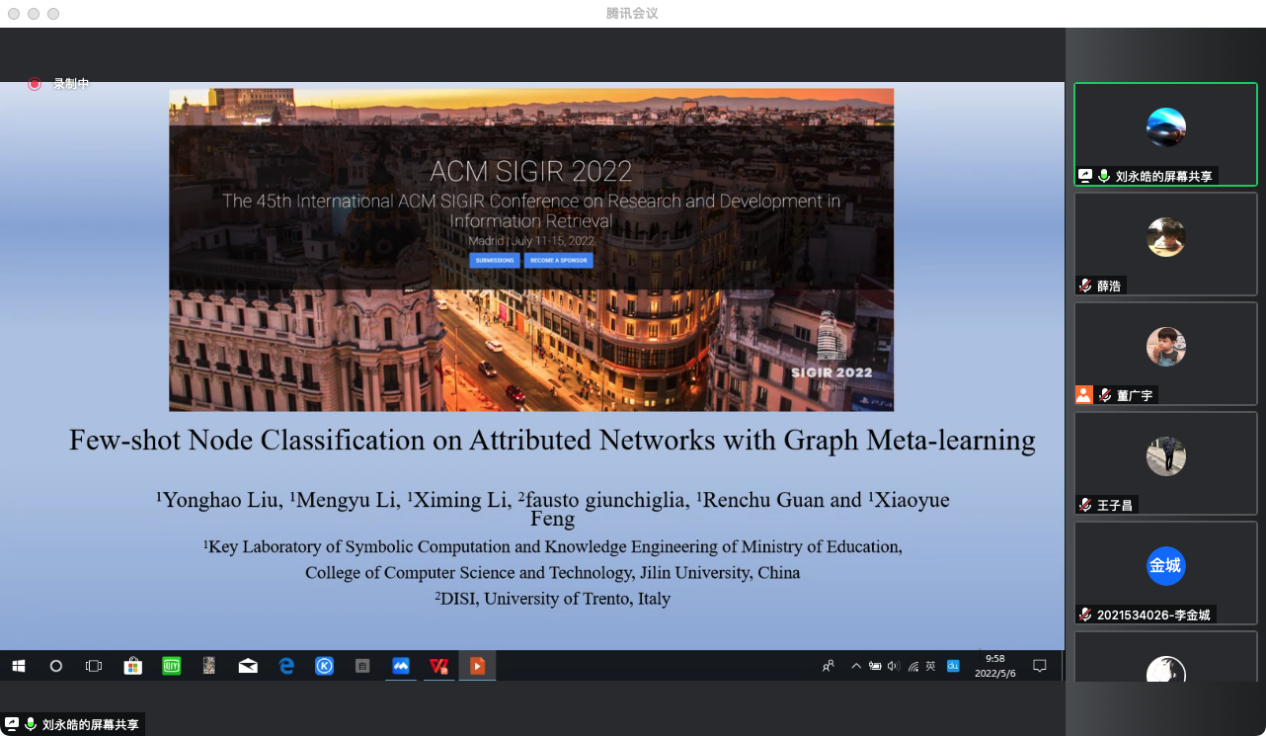Click the SUBMISSIONS button on the slide
1266x736 pixels.
tap(494, 261)
